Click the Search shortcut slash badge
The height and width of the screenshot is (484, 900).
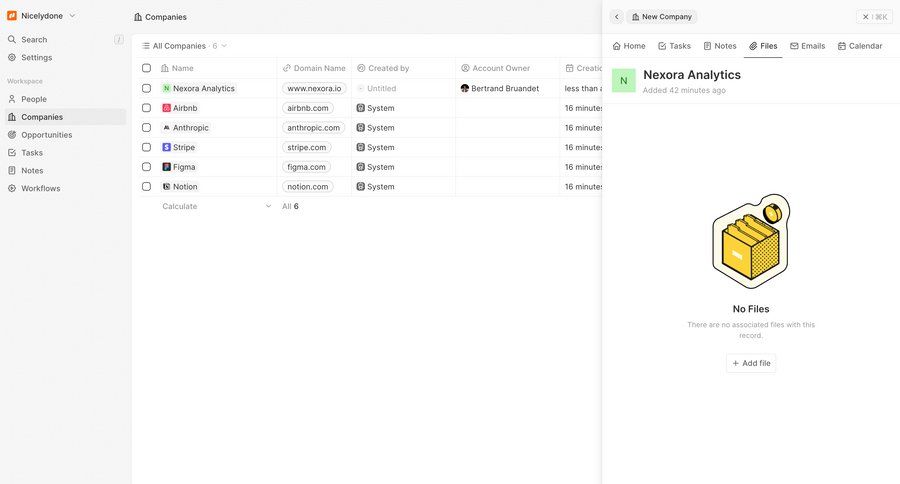tap(119, 40)
